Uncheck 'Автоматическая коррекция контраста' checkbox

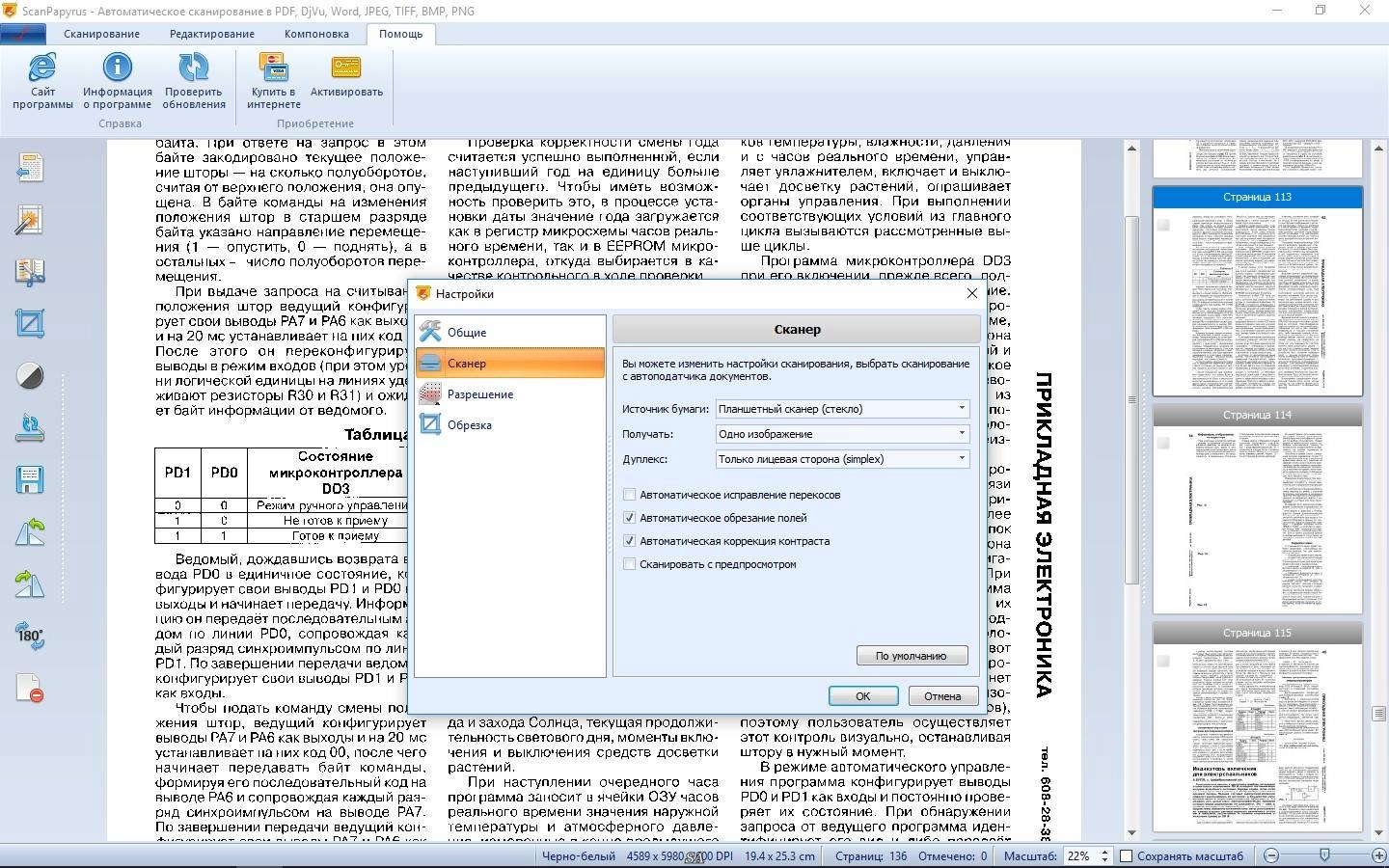click(630, 541)
